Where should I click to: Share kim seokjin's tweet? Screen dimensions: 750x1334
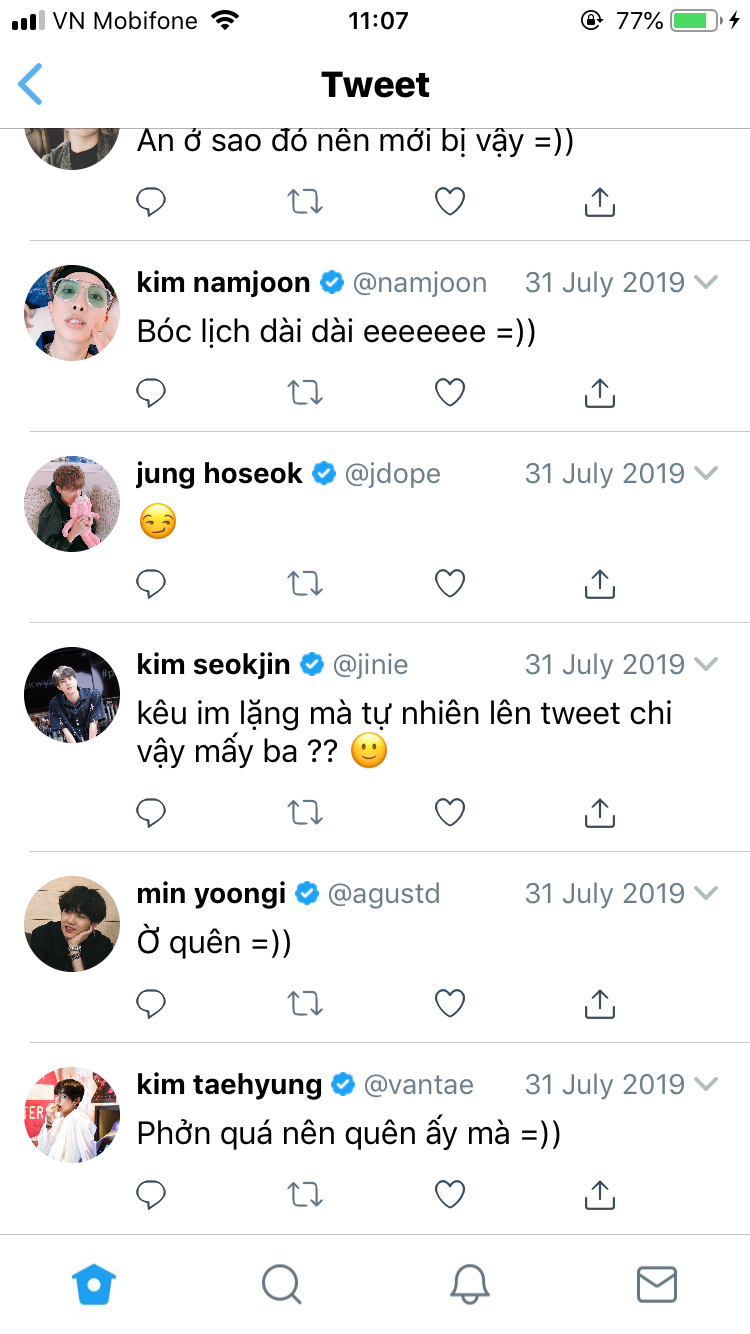[x=598, y=813]
